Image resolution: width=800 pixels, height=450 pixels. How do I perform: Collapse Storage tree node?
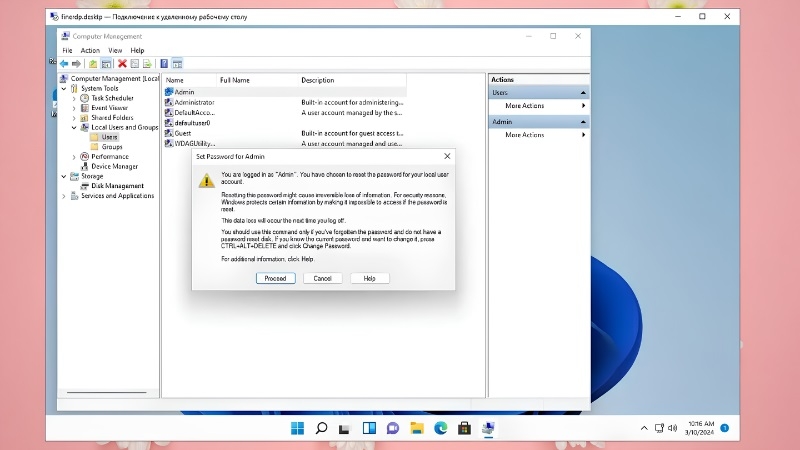(64, 176)
